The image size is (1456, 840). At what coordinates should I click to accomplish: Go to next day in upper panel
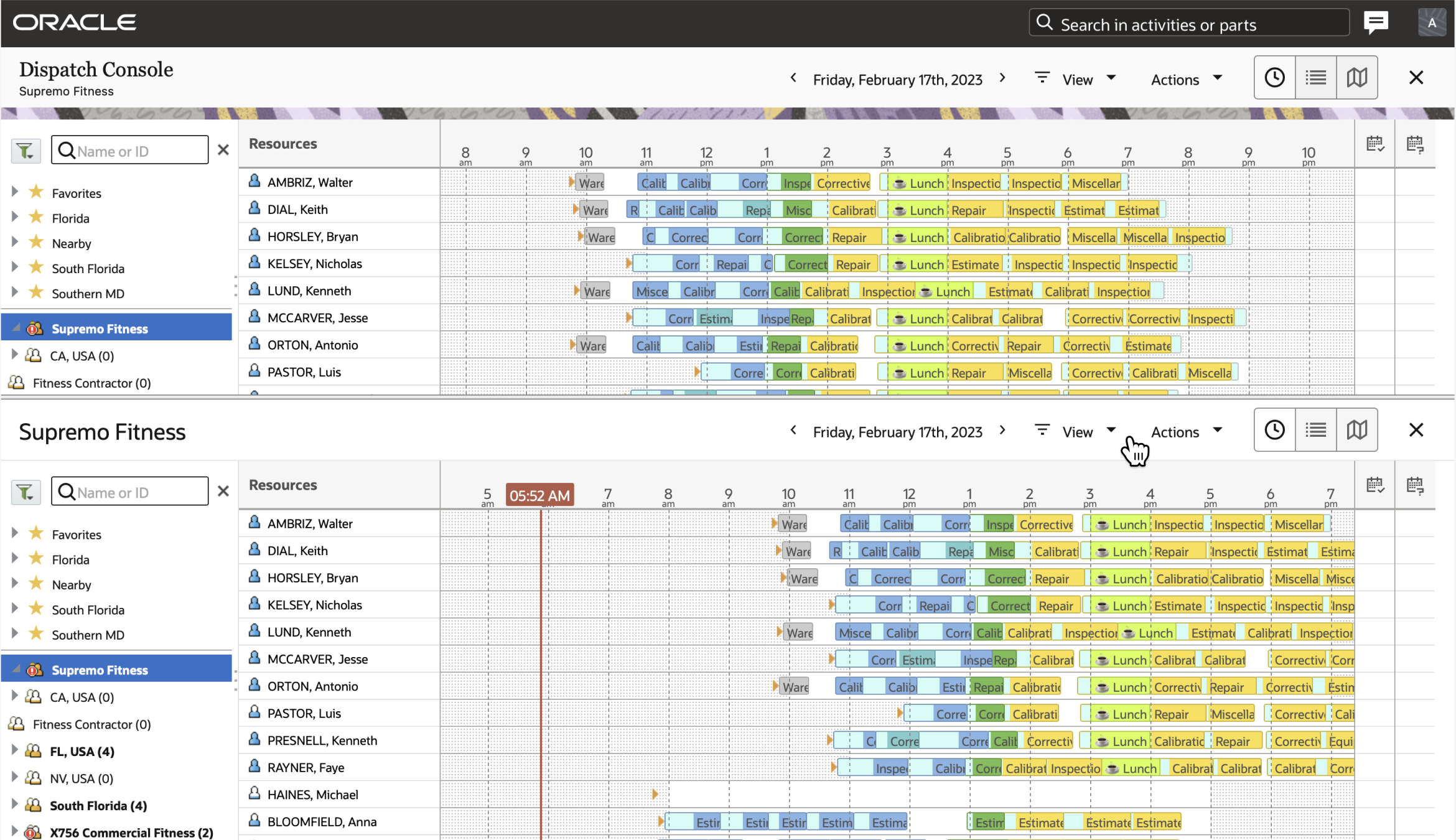(x=1002, y=78)
